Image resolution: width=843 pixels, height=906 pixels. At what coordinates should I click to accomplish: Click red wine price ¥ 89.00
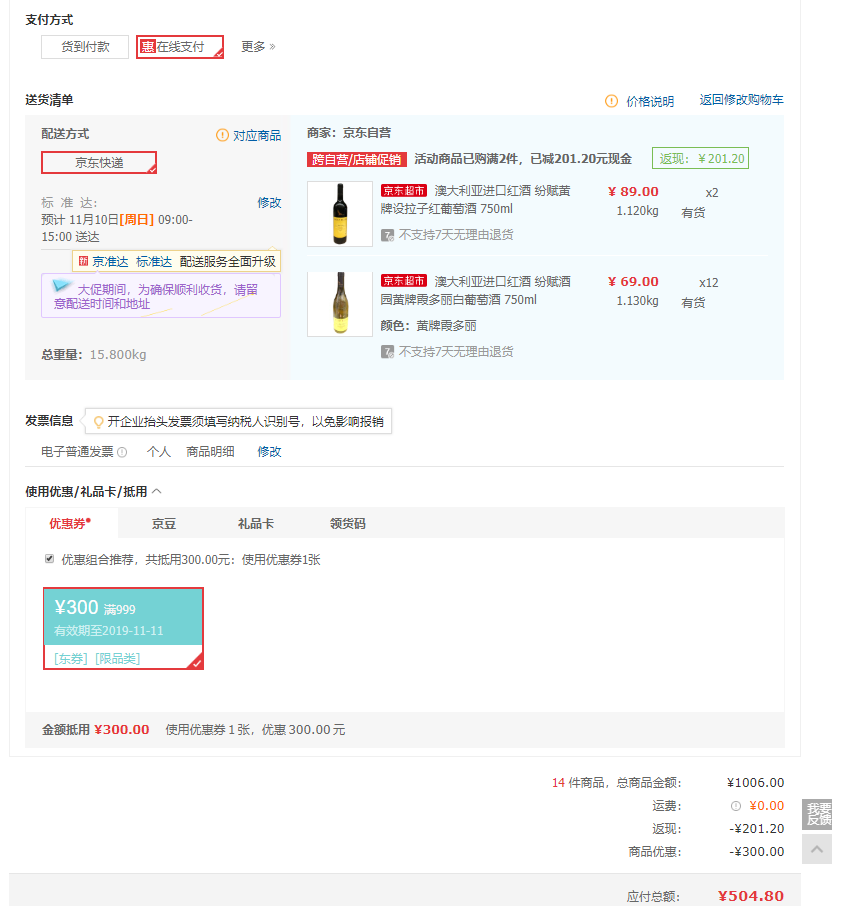[633, 191]
